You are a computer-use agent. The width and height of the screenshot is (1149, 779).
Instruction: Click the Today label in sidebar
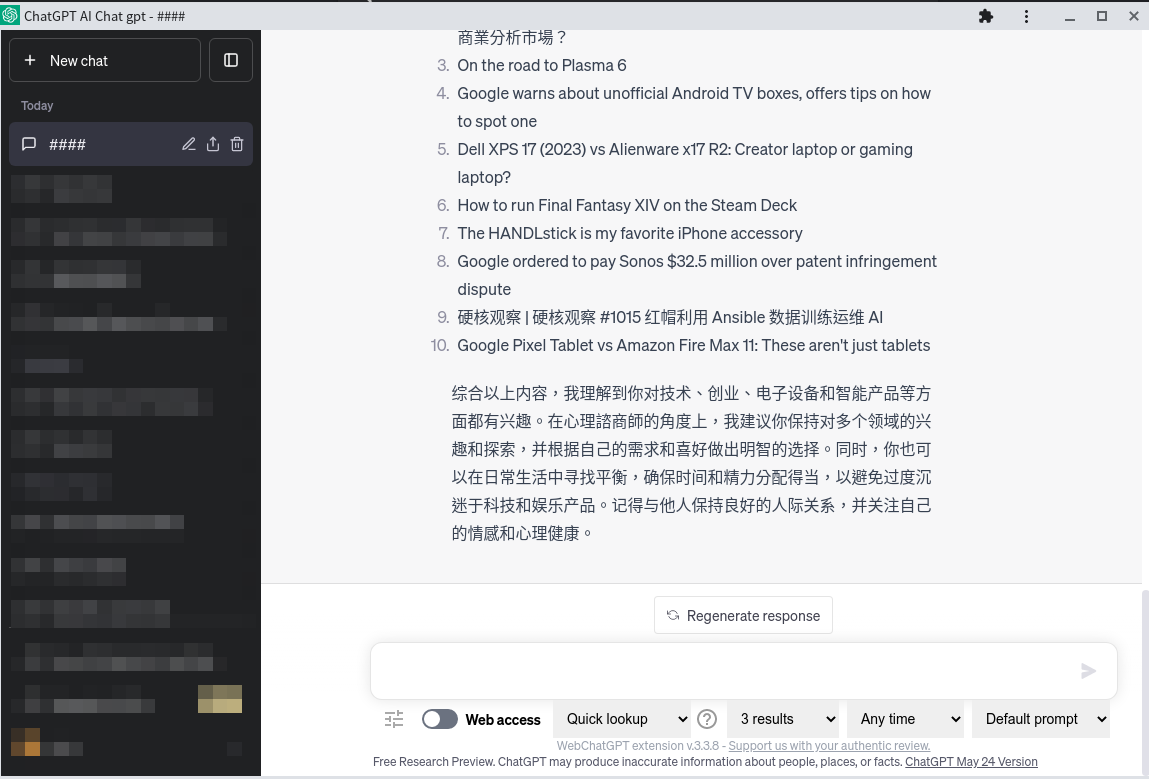[37, 106]
